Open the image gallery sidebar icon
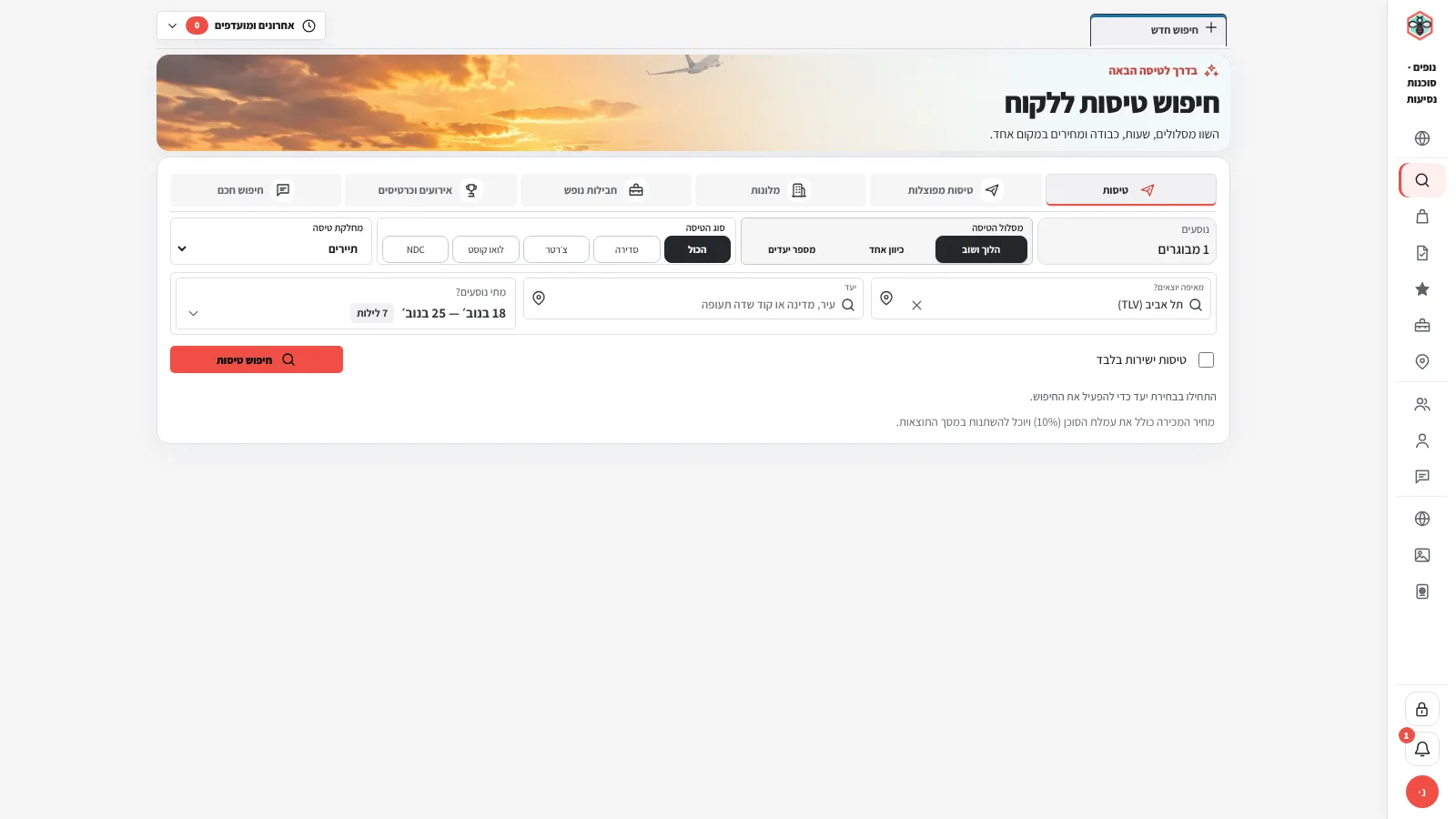1456x819 pixels. (x=1422, y=555)
